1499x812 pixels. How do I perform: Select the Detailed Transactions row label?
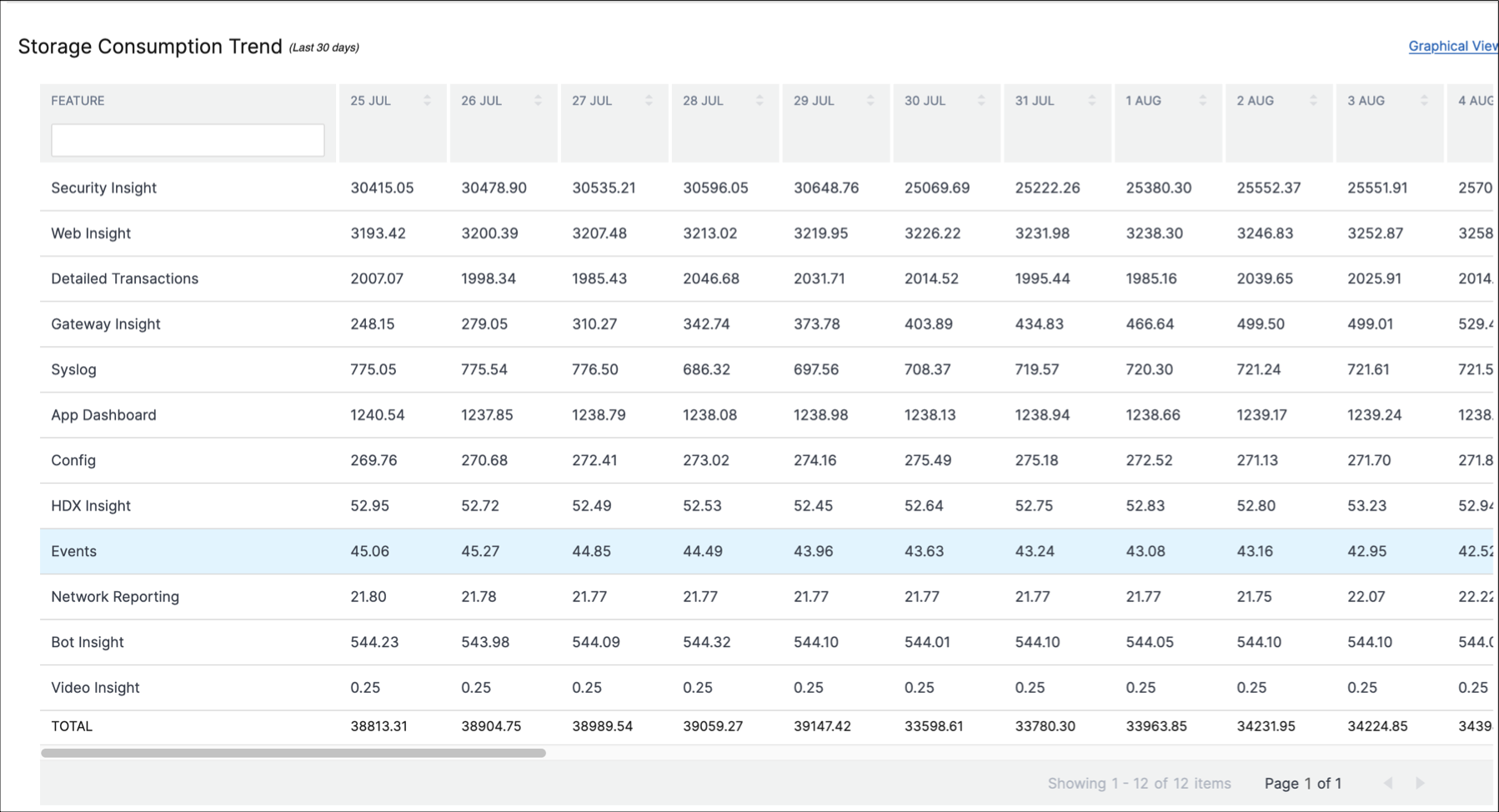[x=125, y=278]
